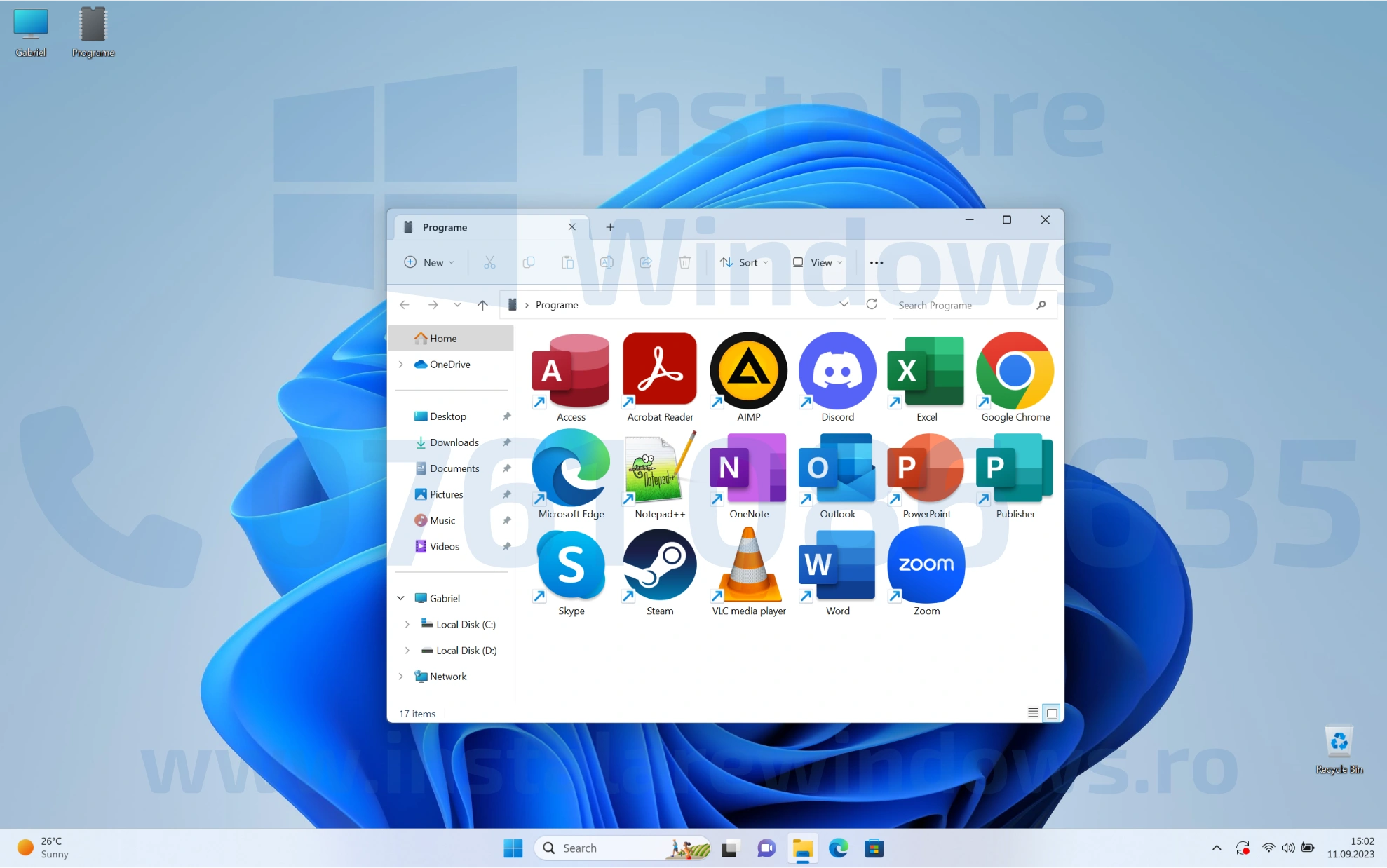The height and width of the screenshot is (868, 1387).
Task: Select the AIMP shortcut icon
Action: (x=748, y=372)
